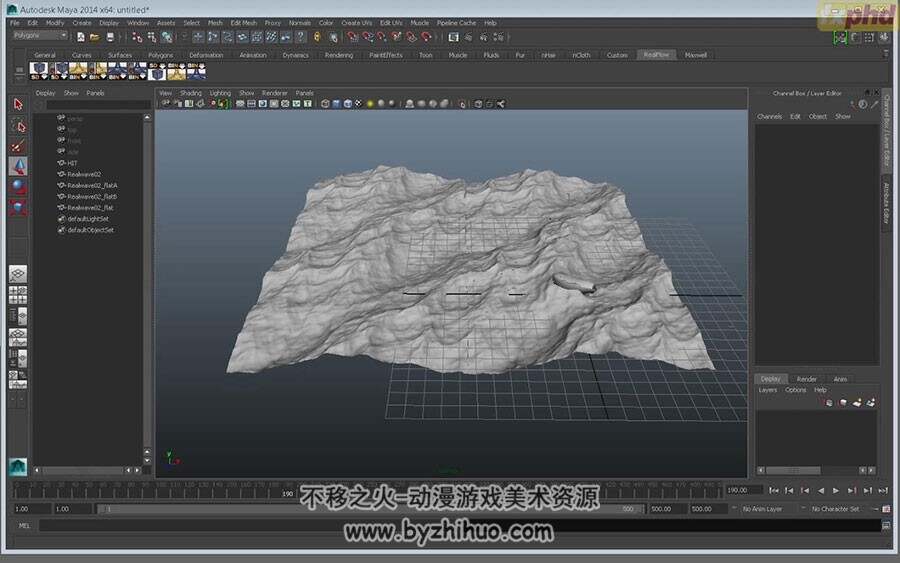Select the Render tab in Layer Editor
The image size is (900, 563).
(x=806, y=379)
